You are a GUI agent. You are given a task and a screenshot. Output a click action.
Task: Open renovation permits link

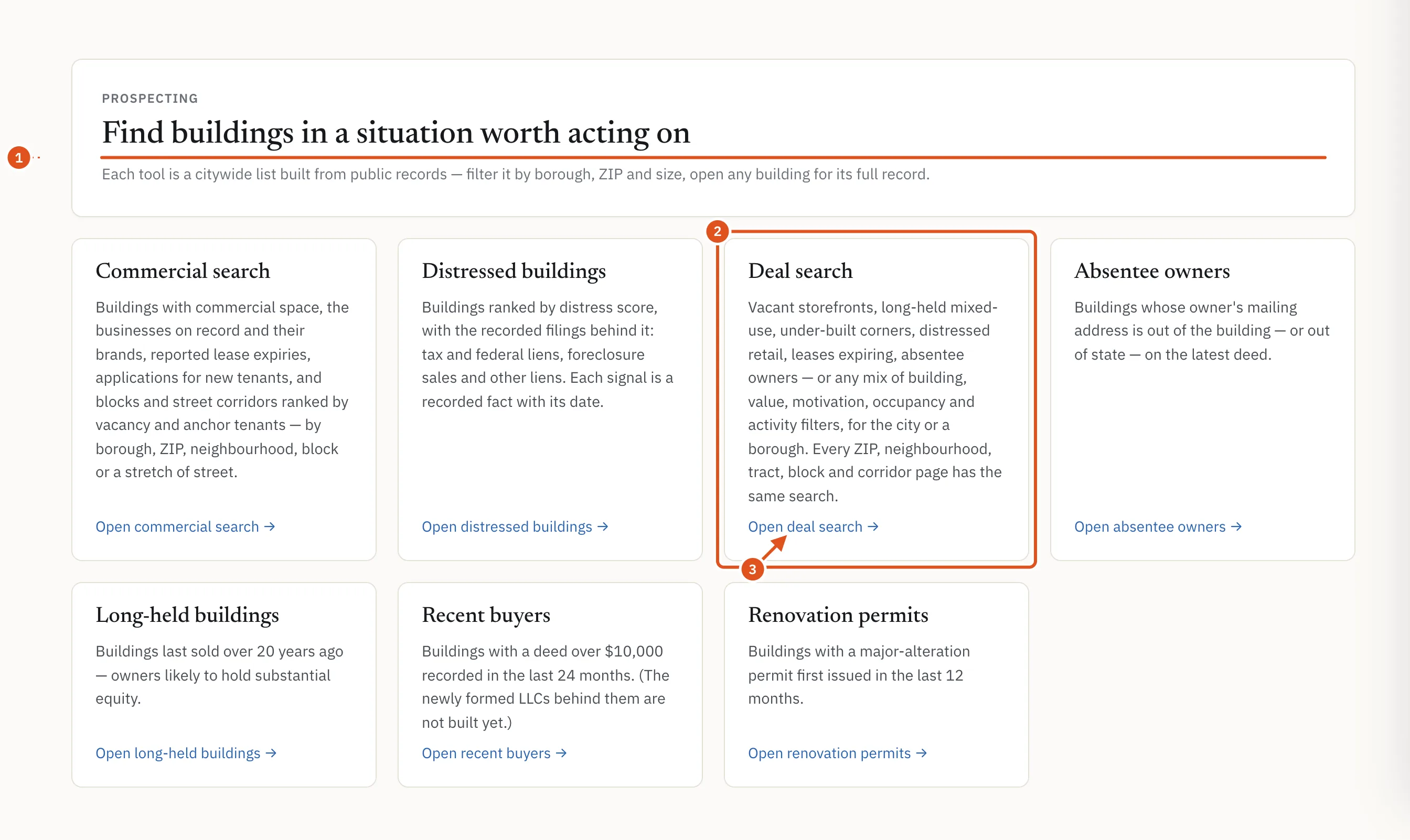click(837, 753)
